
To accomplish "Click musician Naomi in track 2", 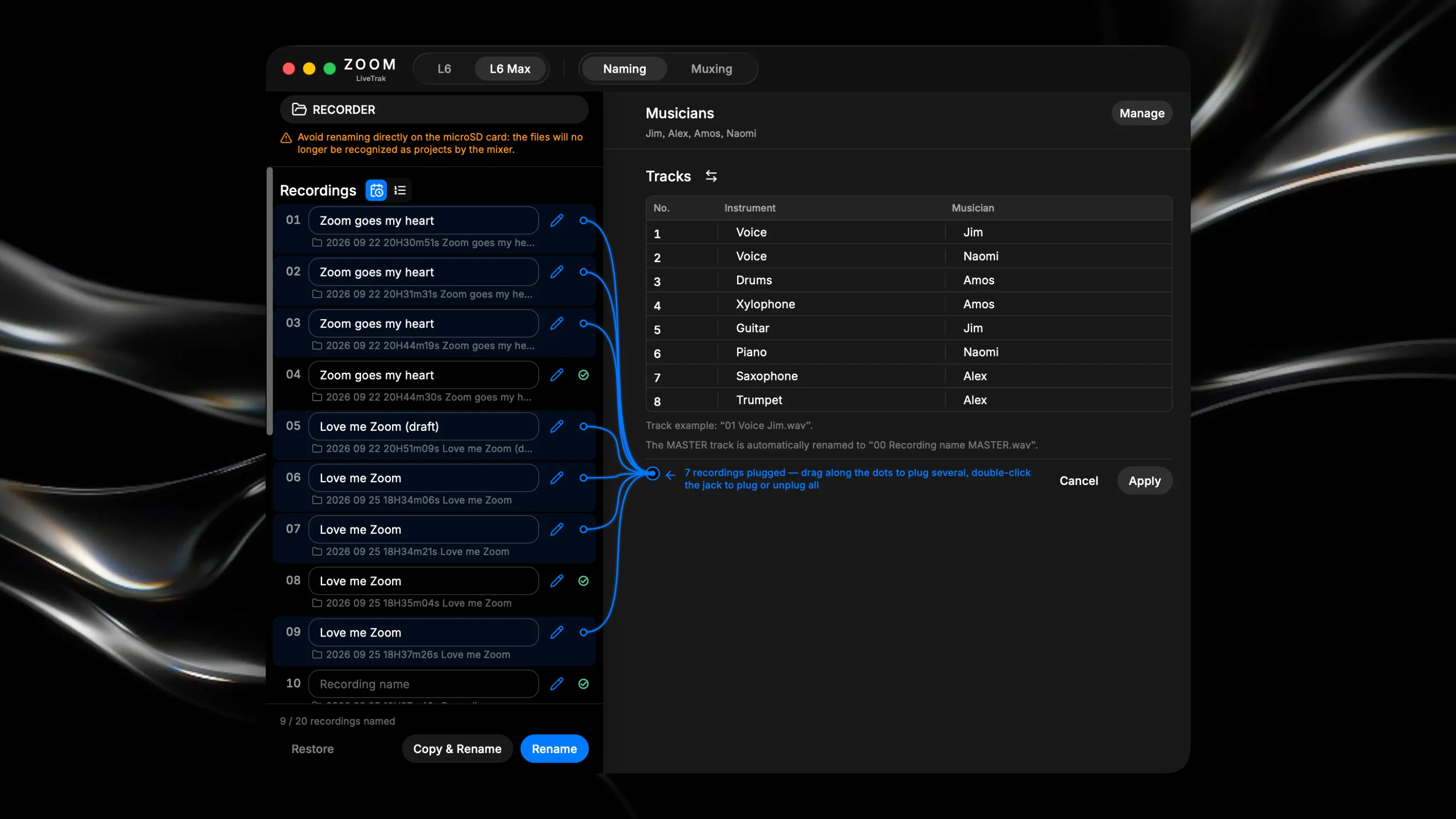I will (x=981, y=256).
